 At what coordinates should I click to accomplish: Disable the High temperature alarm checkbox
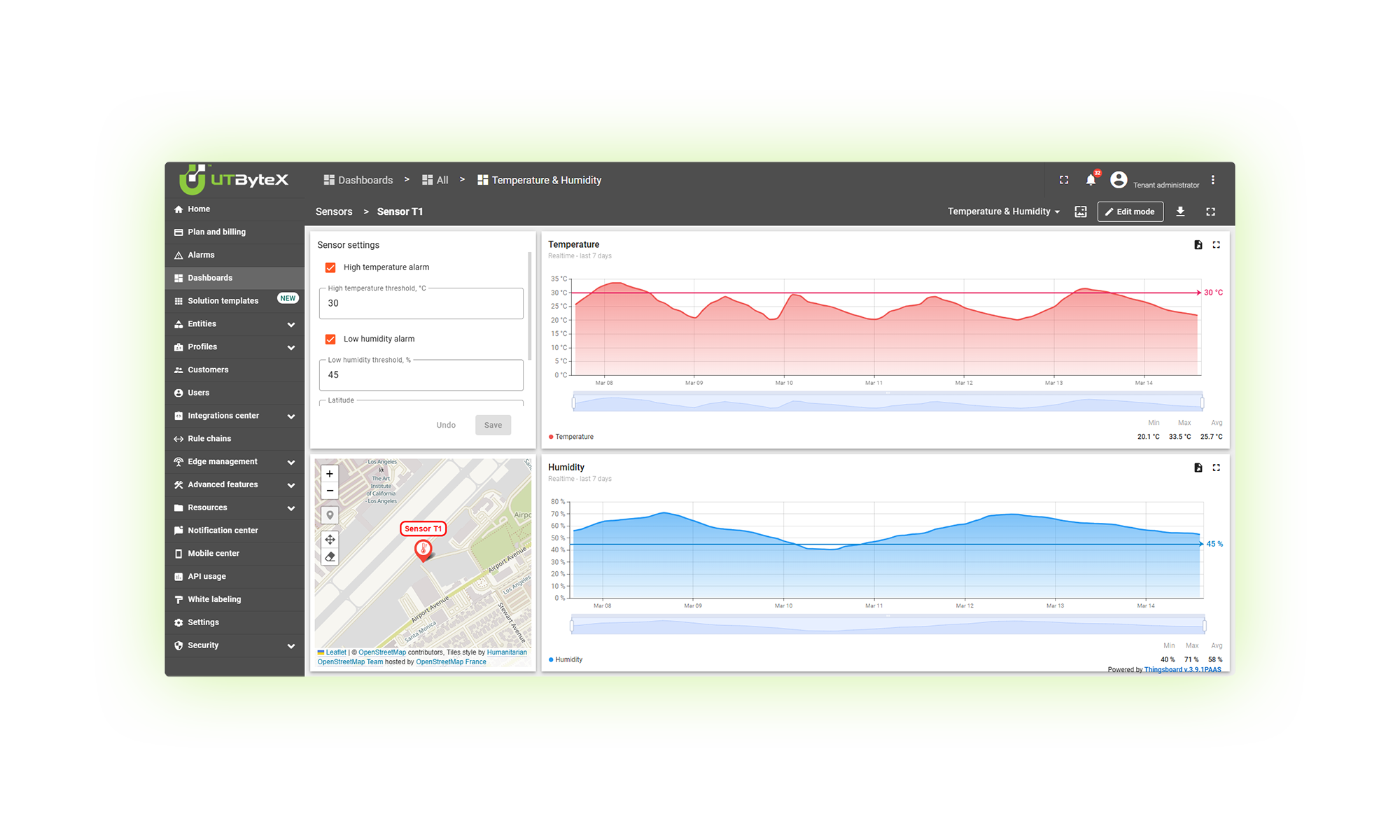pos(330,267)
